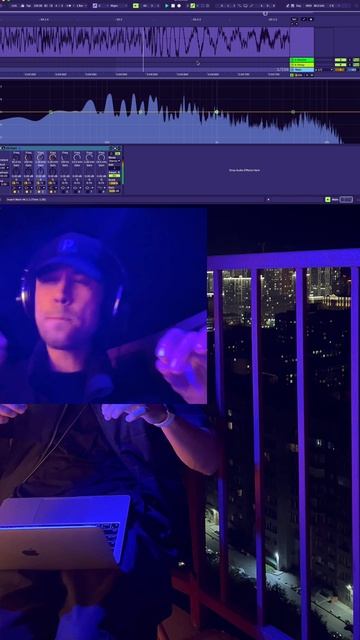Select the right EQ node on the spectrum display
The height and width of the screenshot is (640, 360).
pyautogui.click(x=293, y=112)
